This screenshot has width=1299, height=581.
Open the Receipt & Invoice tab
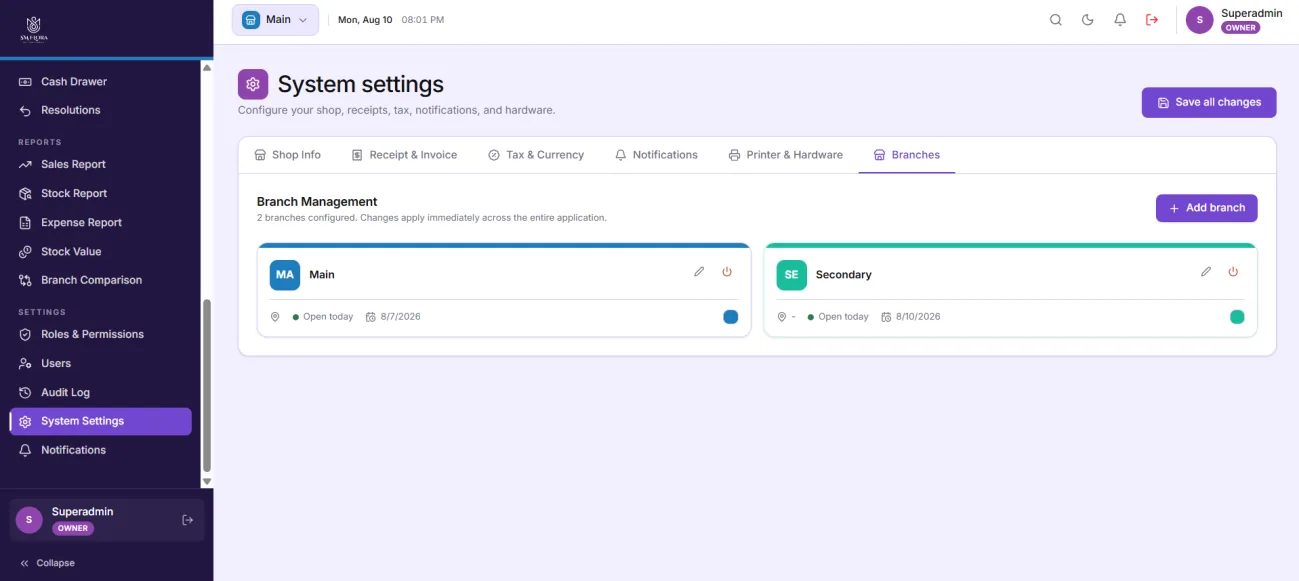(x=404, y=155)
